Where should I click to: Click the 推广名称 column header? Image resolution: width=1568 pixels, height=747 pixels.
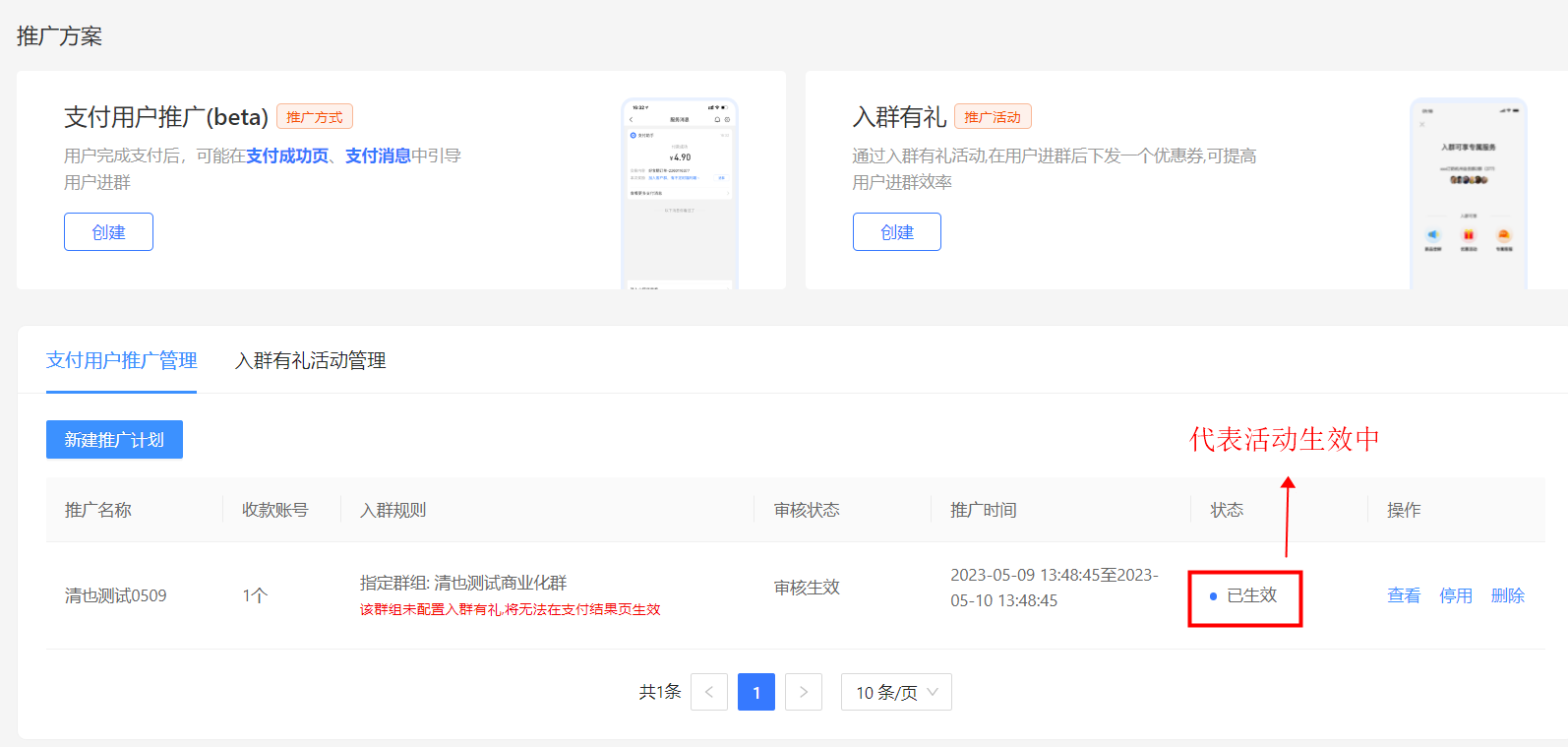(x=98, y=510)
